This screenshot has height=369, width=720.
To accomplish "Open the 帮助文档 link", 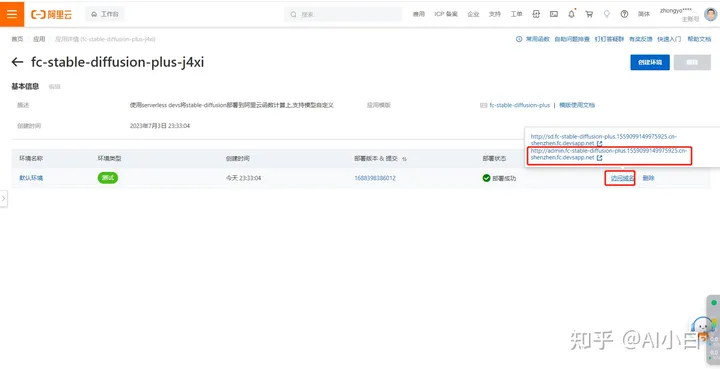I will coord(699,39).
